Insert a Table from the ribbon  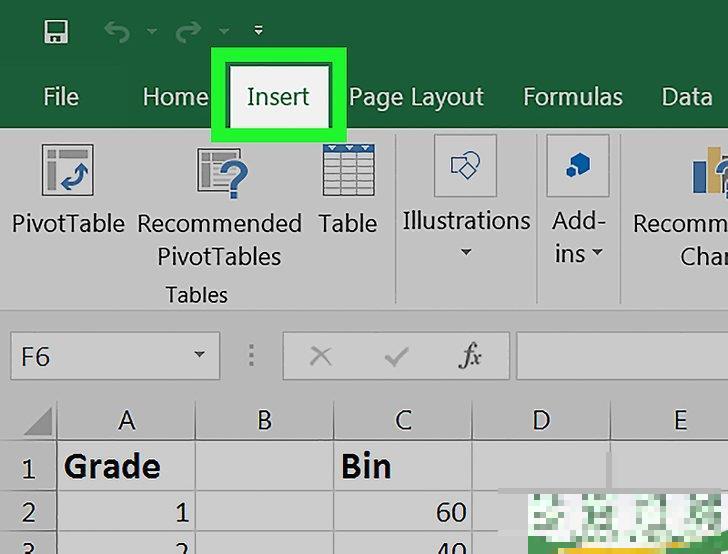(x=348, y=189)
